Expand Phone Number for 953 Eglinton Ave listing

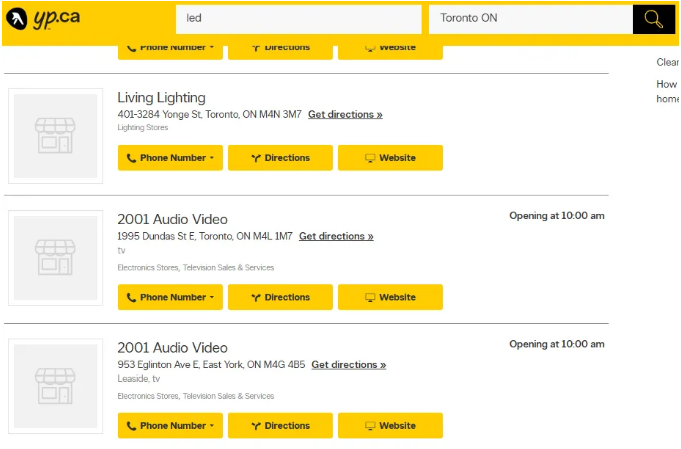(x=170, y=425)
